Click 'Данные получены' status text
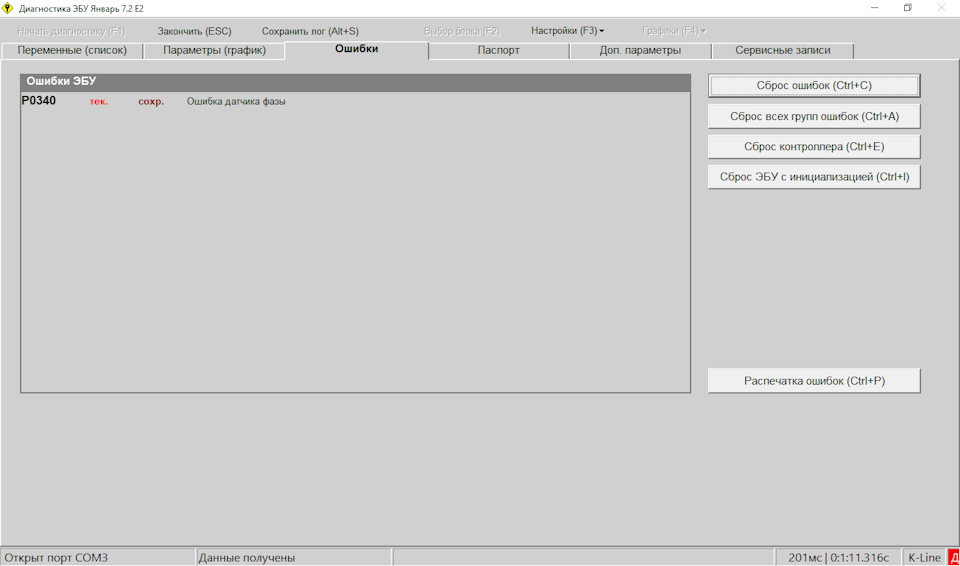This screenshot has height=566, width=960. tap(294, 557)
